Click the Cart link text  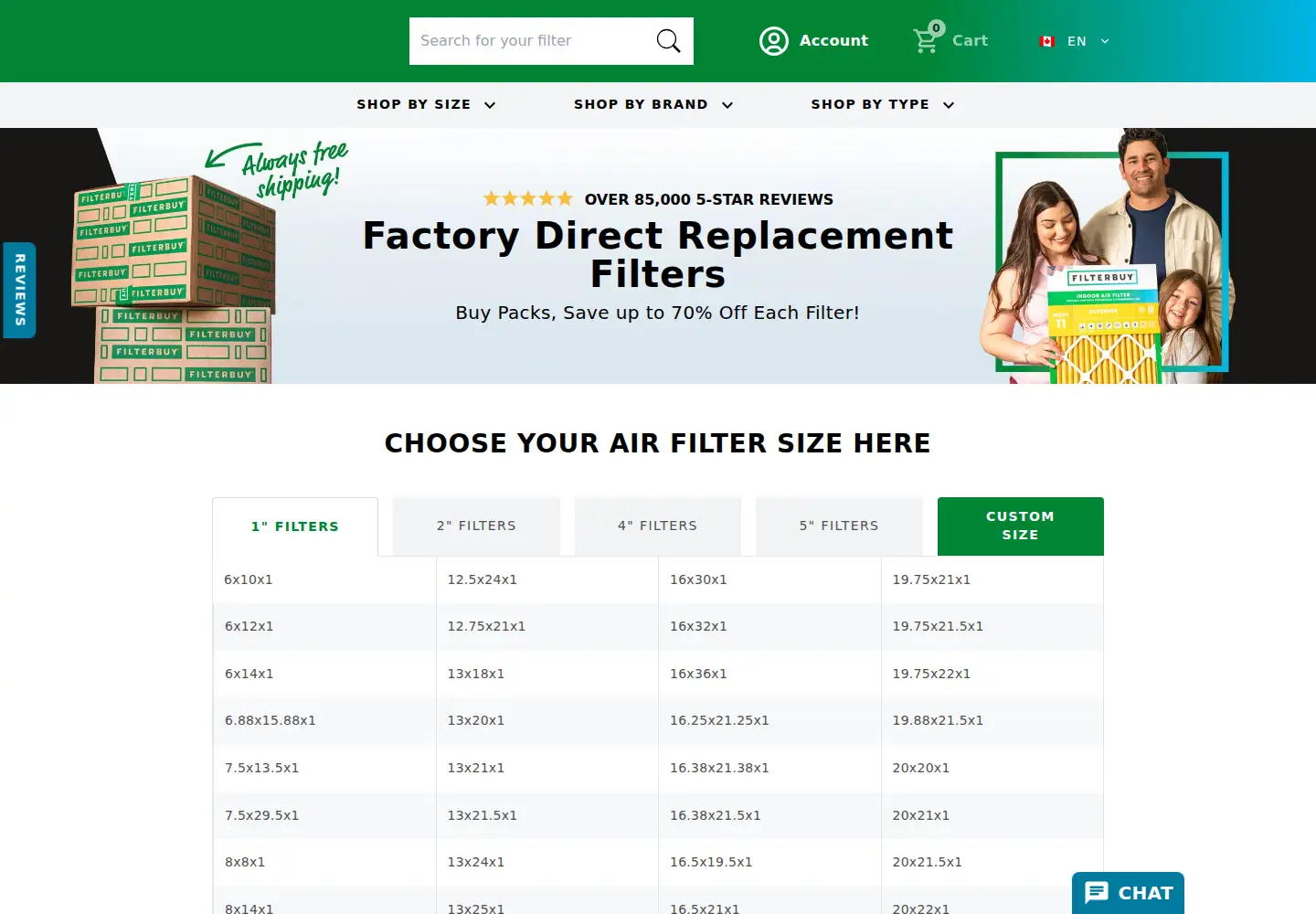970,40
